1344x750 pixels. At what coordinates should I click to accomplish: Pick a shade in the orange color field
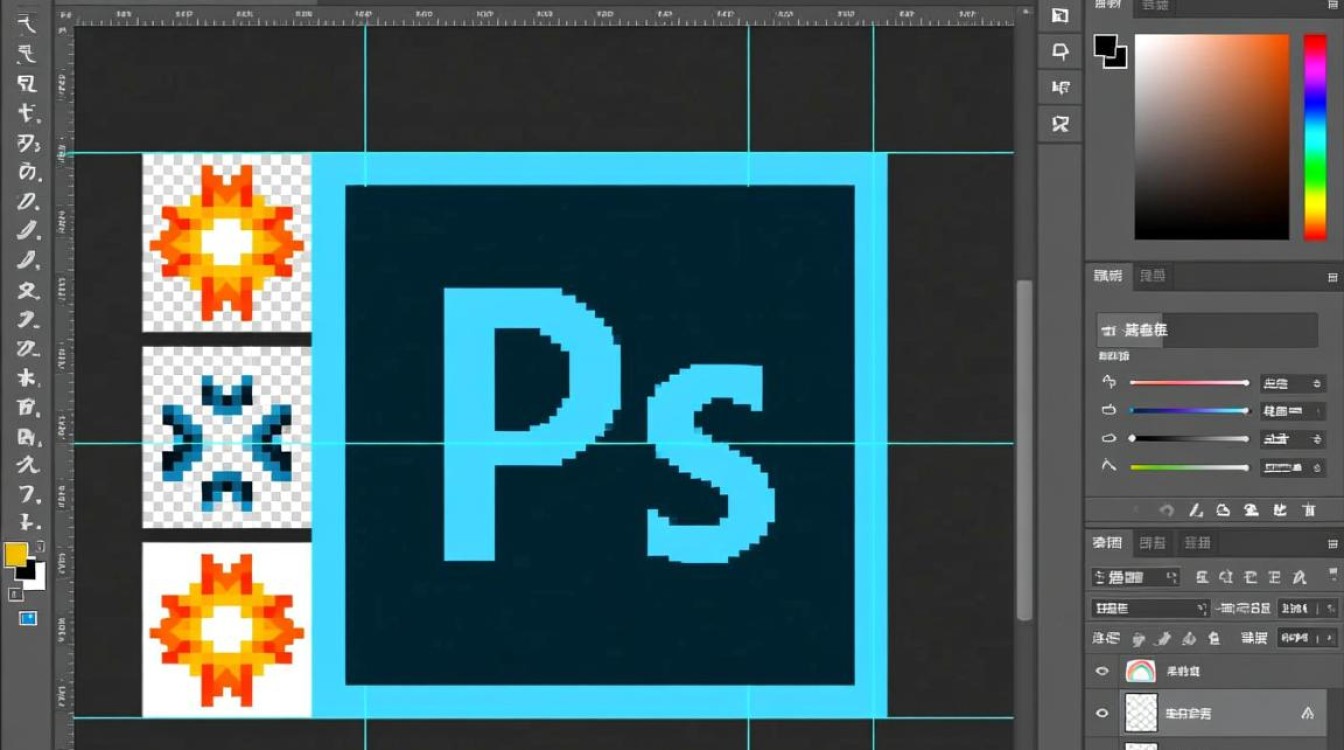coord(1211,137)
